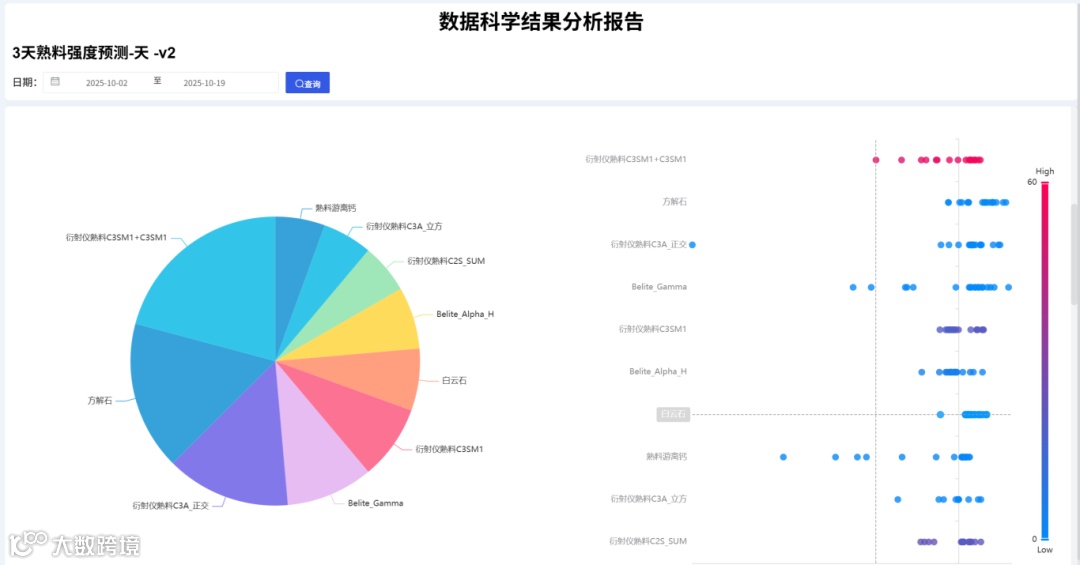Screen dimensions: 1080x565
Task: Click leftmost dot in Belite_Alpha_H row
Action: (x=922, y=372)
